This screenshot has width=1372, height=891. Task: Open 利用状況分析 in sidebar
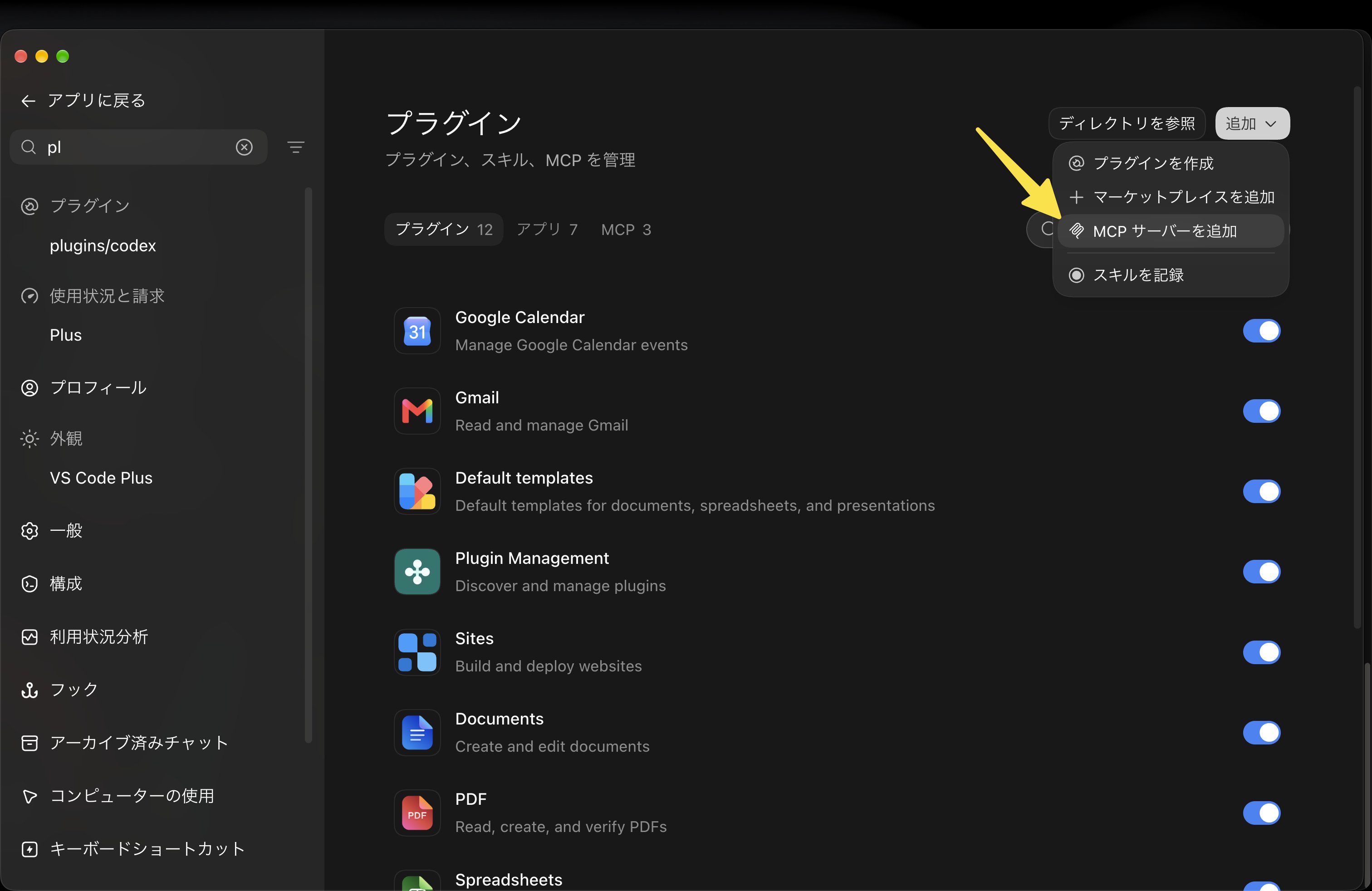[85, 636]
